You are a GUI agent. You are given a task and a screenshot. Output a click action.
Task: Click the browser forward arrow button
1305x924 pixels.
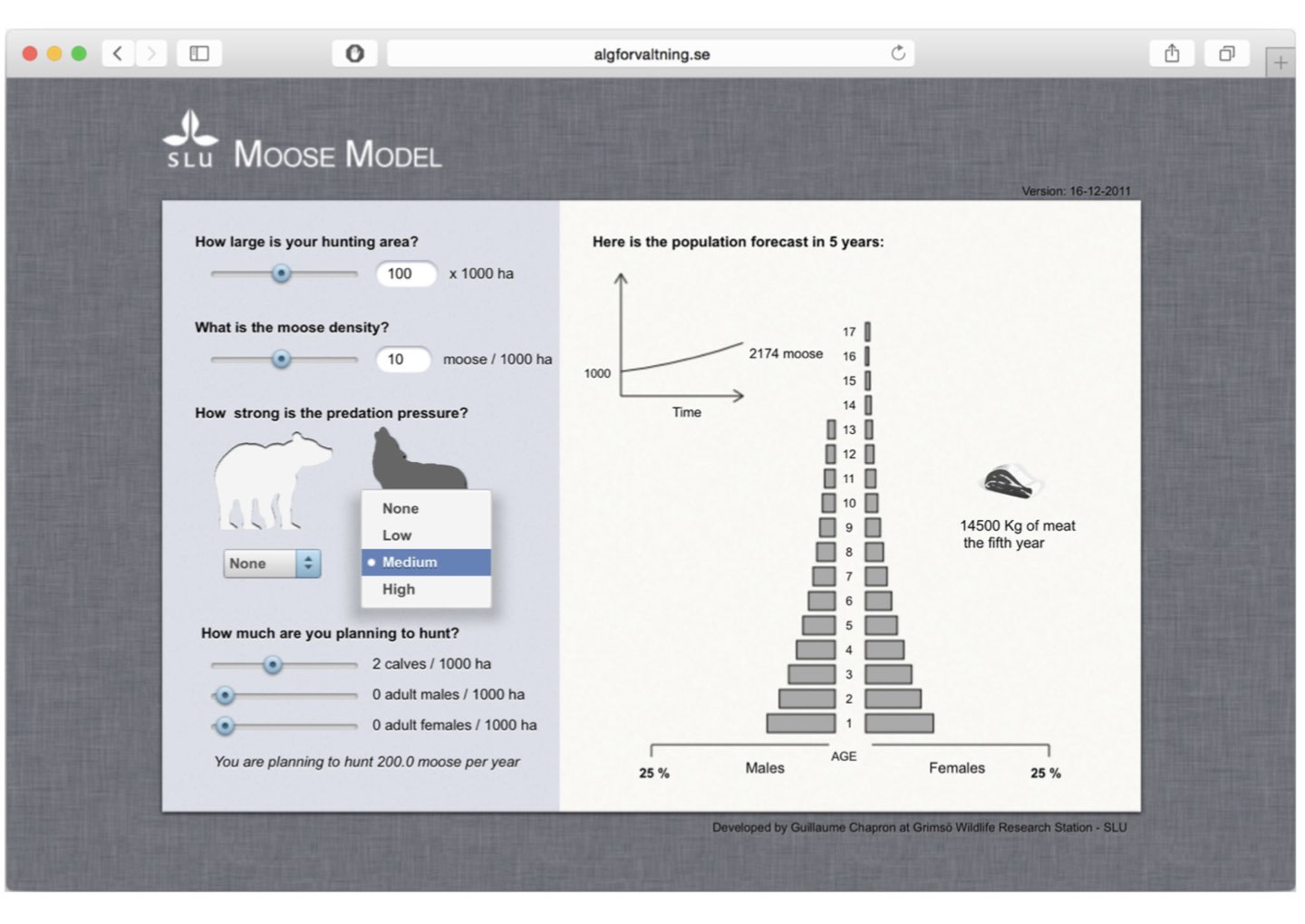pyautogui.click(x=151, y=53)
